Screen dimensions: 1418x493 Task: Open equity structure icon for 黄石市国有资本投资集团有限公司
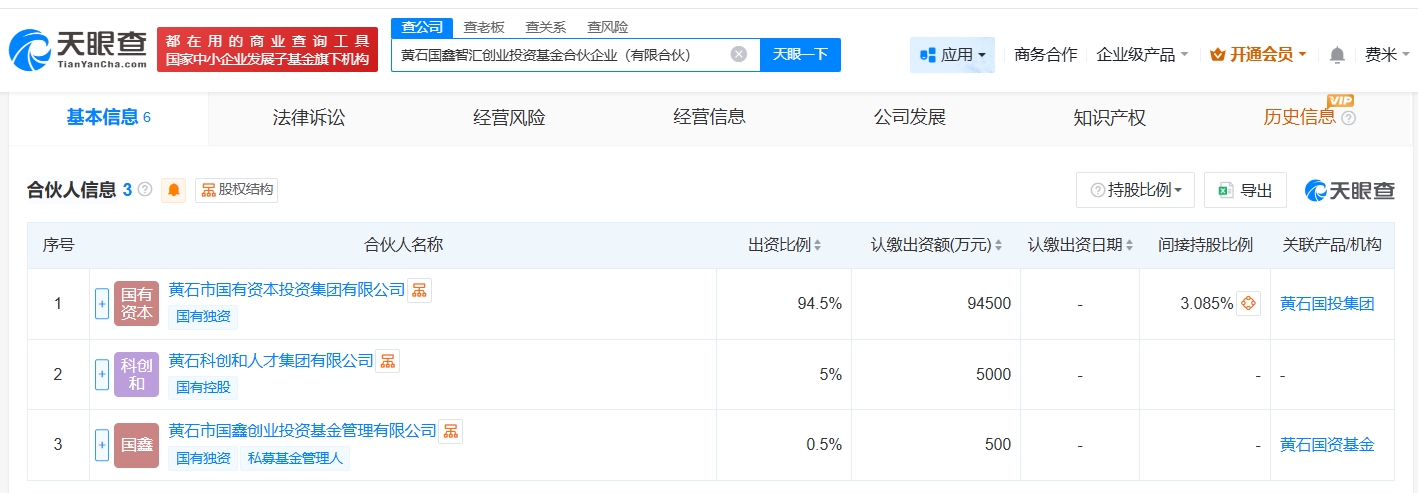[419, 290]
